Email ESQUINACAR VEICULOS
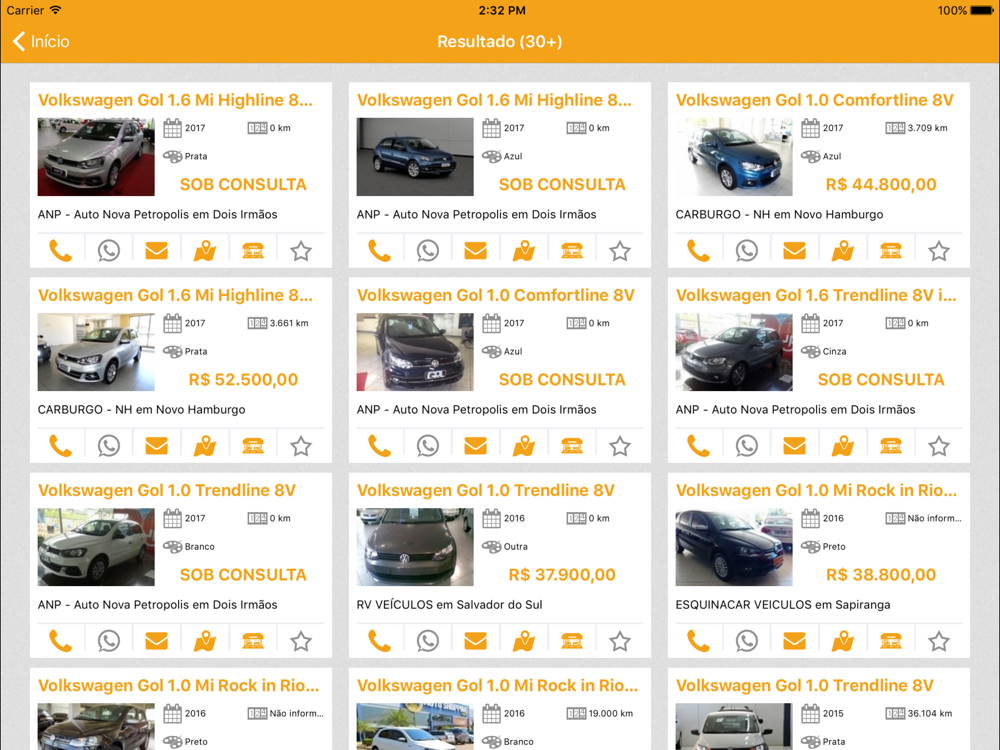1000x750 pixels. [x=794, y=641]
